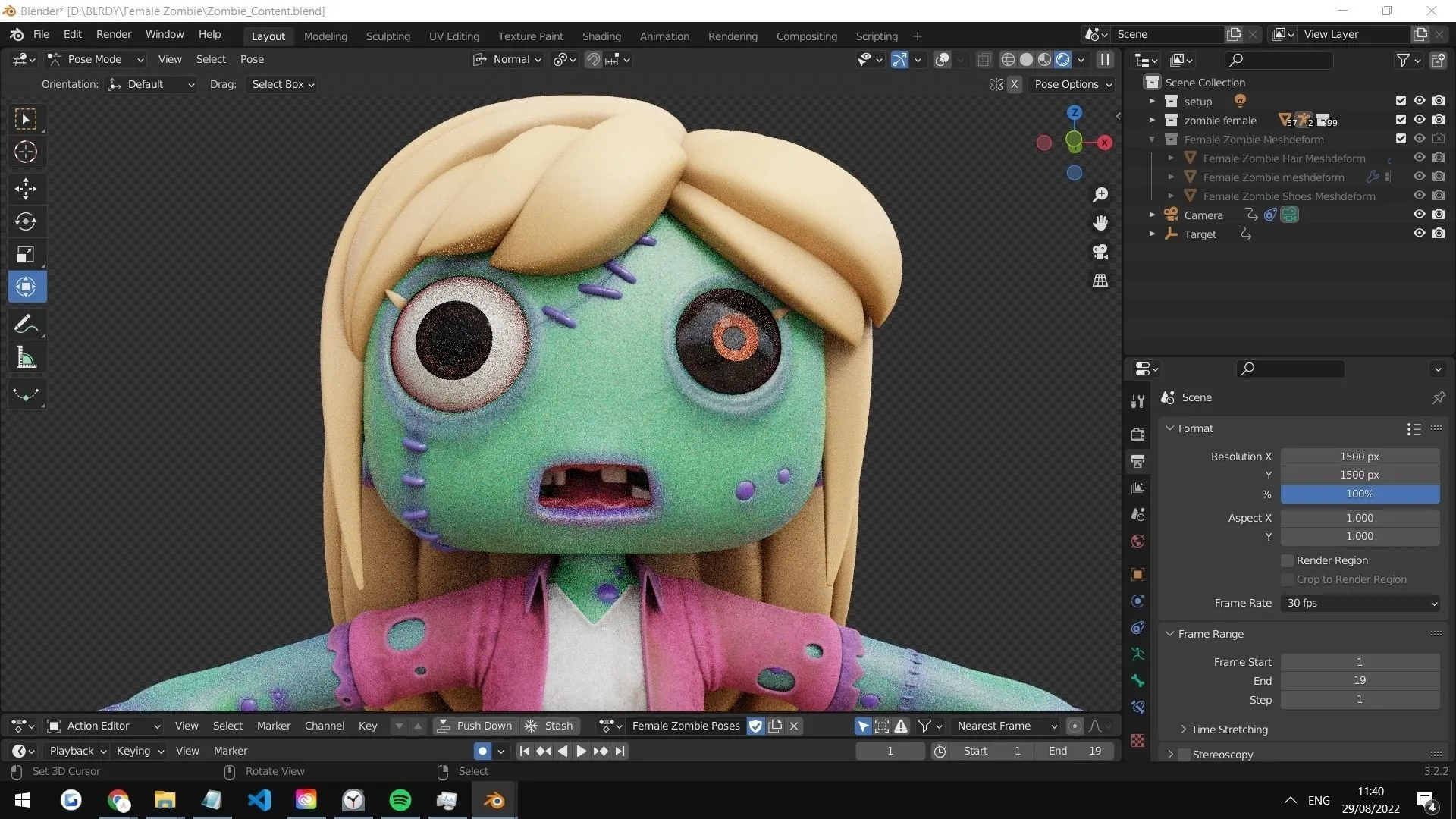Switch viewport to rendered shading mode
This screenshot has width=1456, height=819.
pos(1062,59)
